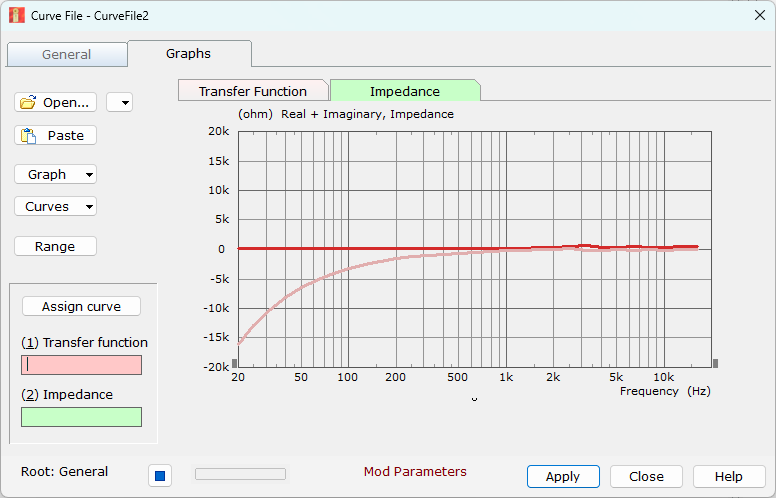The width and height of the screenshot is (776, 498).
Task: Open the Graph dropdown menu
Action: [x=55, y=174]
